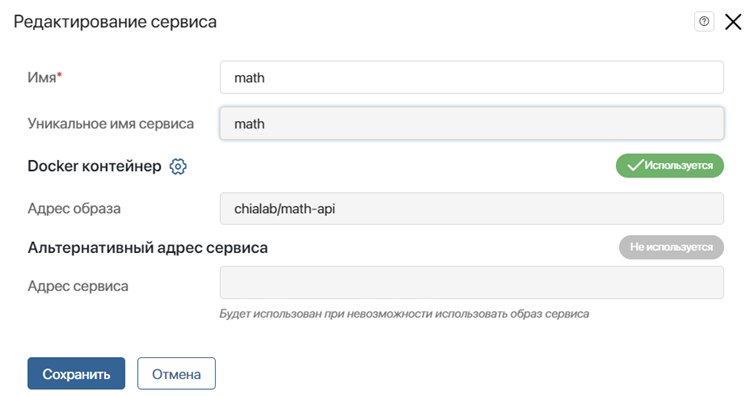Click the empty Адрес сервиса field

click(472, 283)
